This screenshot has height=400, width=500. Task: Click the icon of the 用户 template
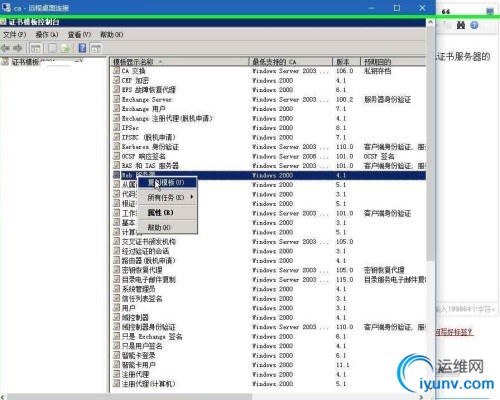click(x=116, y=308)
